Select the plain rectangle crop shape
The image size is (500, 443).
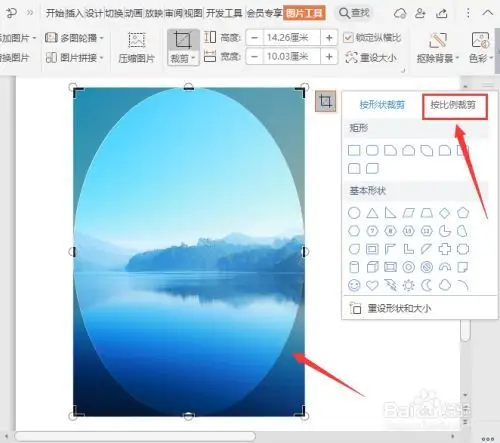pos(354,150)
